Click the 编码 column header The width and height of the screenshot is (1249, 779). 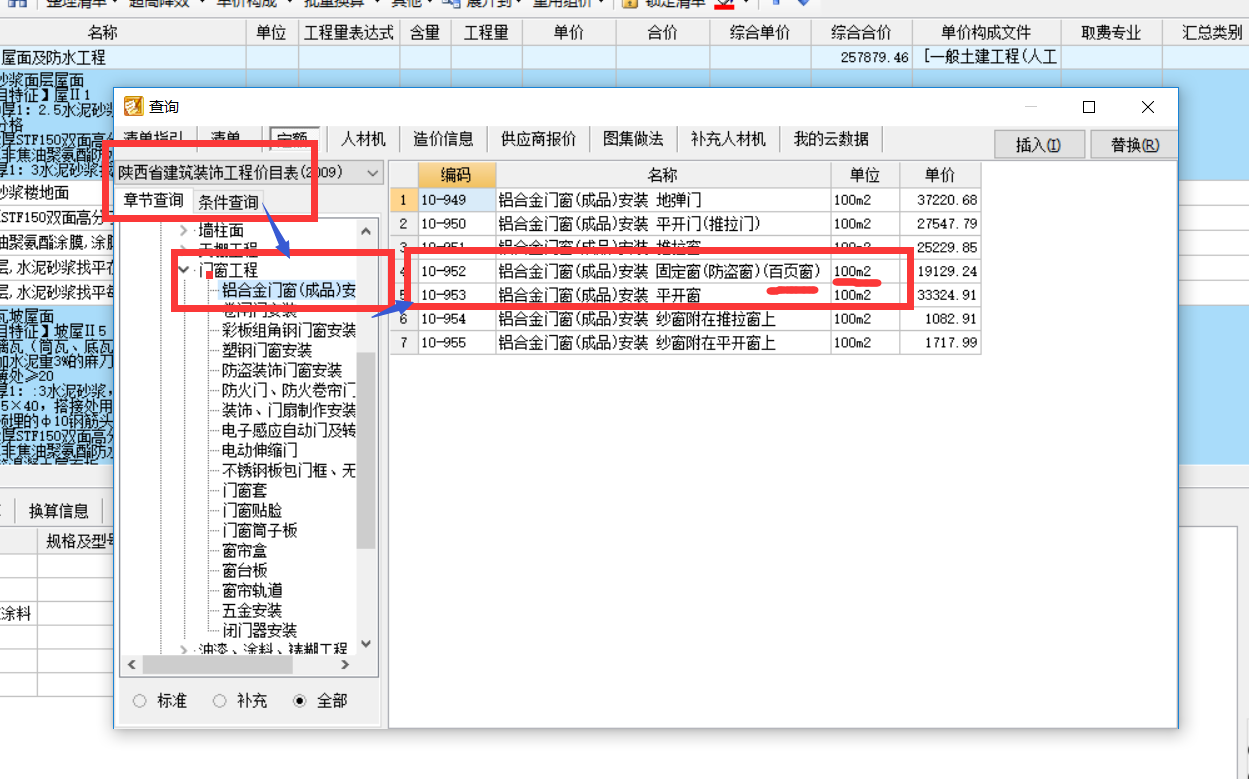point(456,175)
